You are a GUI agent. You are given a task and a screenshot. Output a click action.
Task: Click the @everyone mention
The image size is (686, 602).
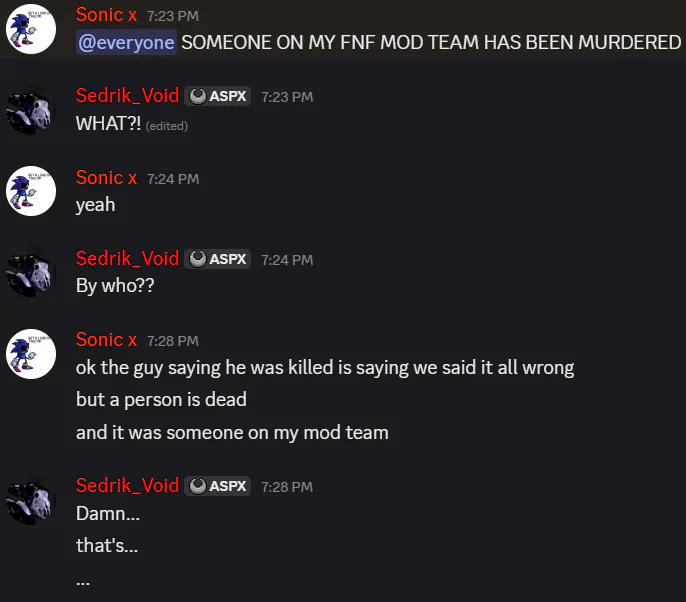pyautogui.click(x=126, y=42)
